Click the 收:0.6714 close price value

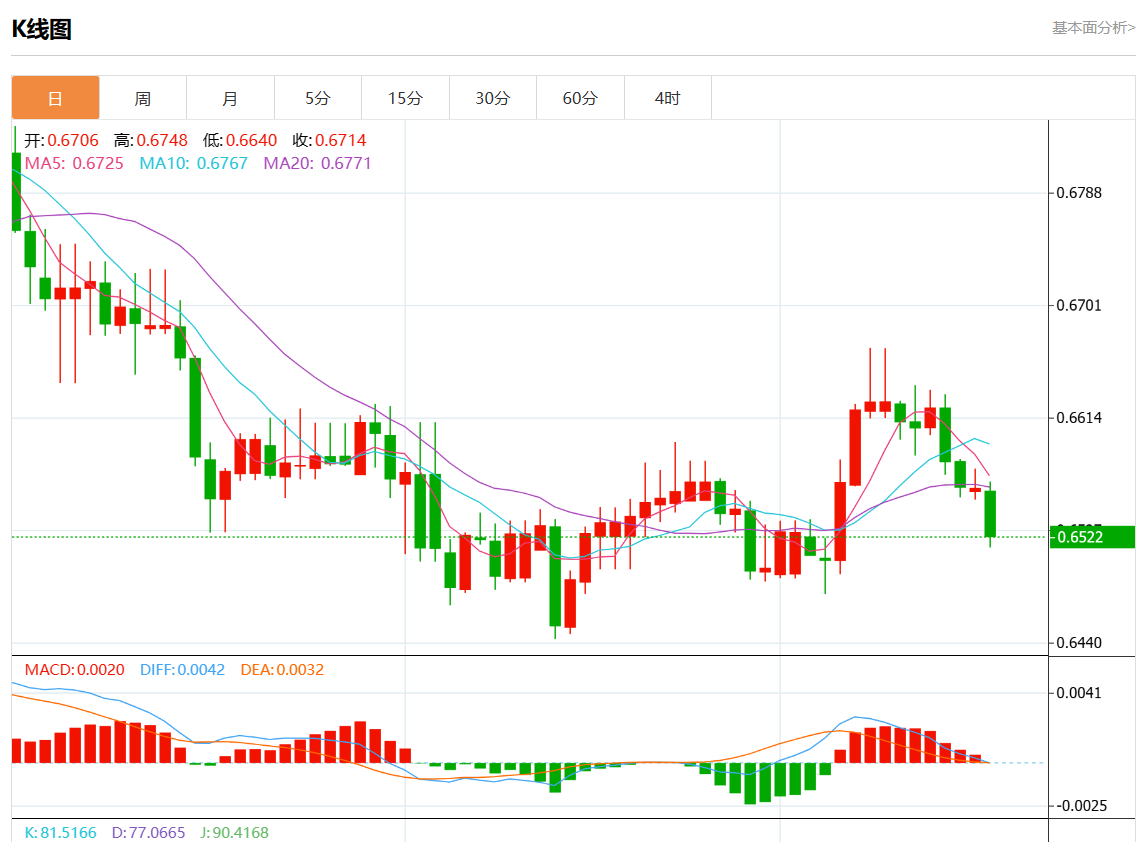(329, 140)
